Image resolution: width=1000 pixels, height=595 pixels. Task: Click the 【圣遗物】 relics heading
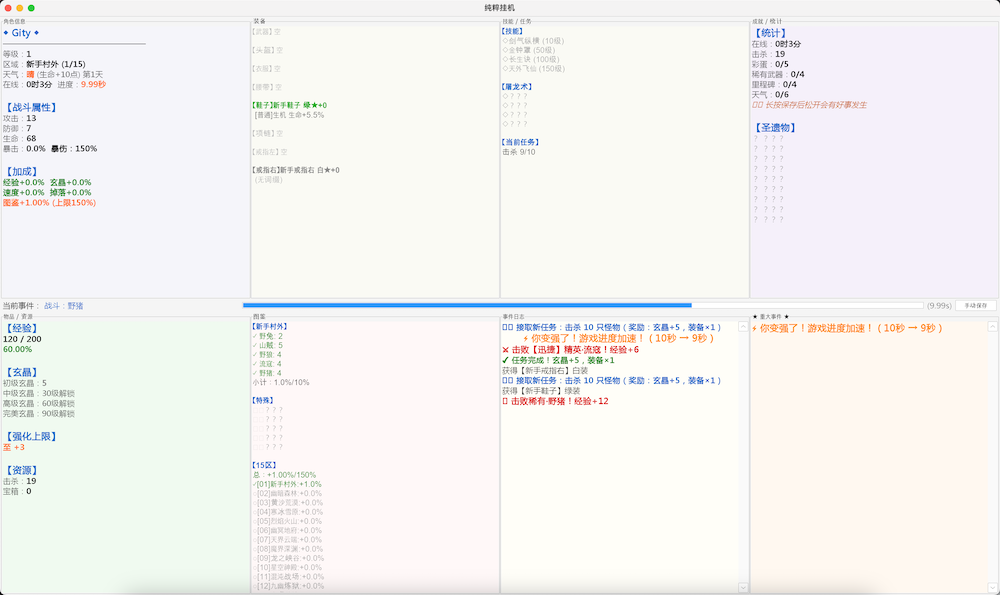tap(775, 128)
